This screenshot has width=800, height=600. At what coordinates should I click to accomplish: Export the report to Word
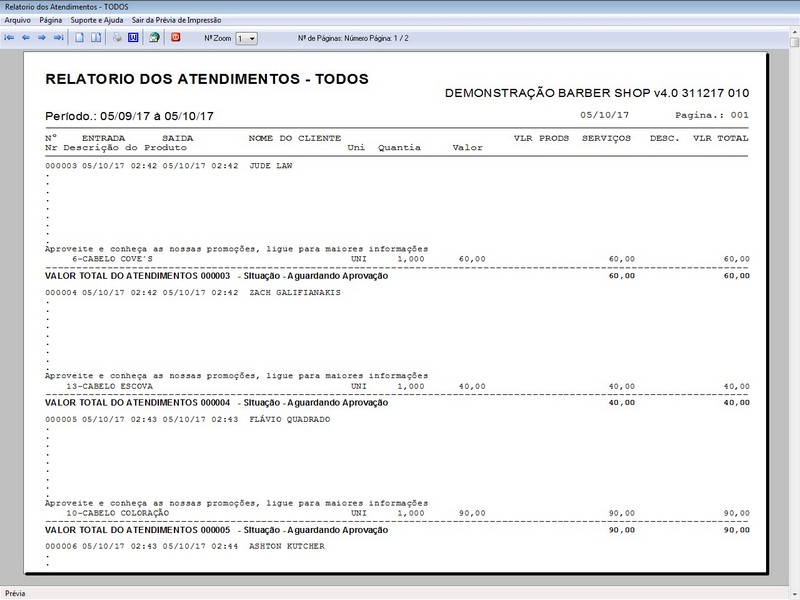click(x=133, y=38)
